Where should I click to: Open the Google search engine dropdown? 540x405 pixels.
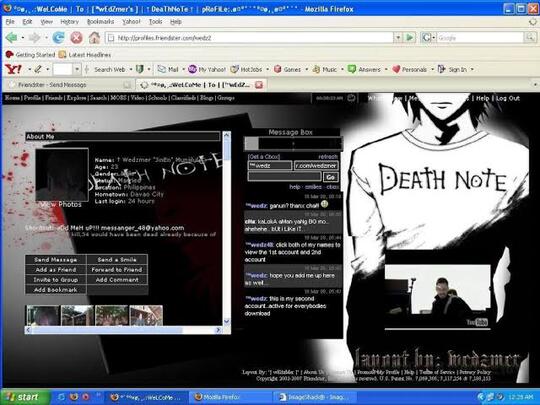coord(434,38)
